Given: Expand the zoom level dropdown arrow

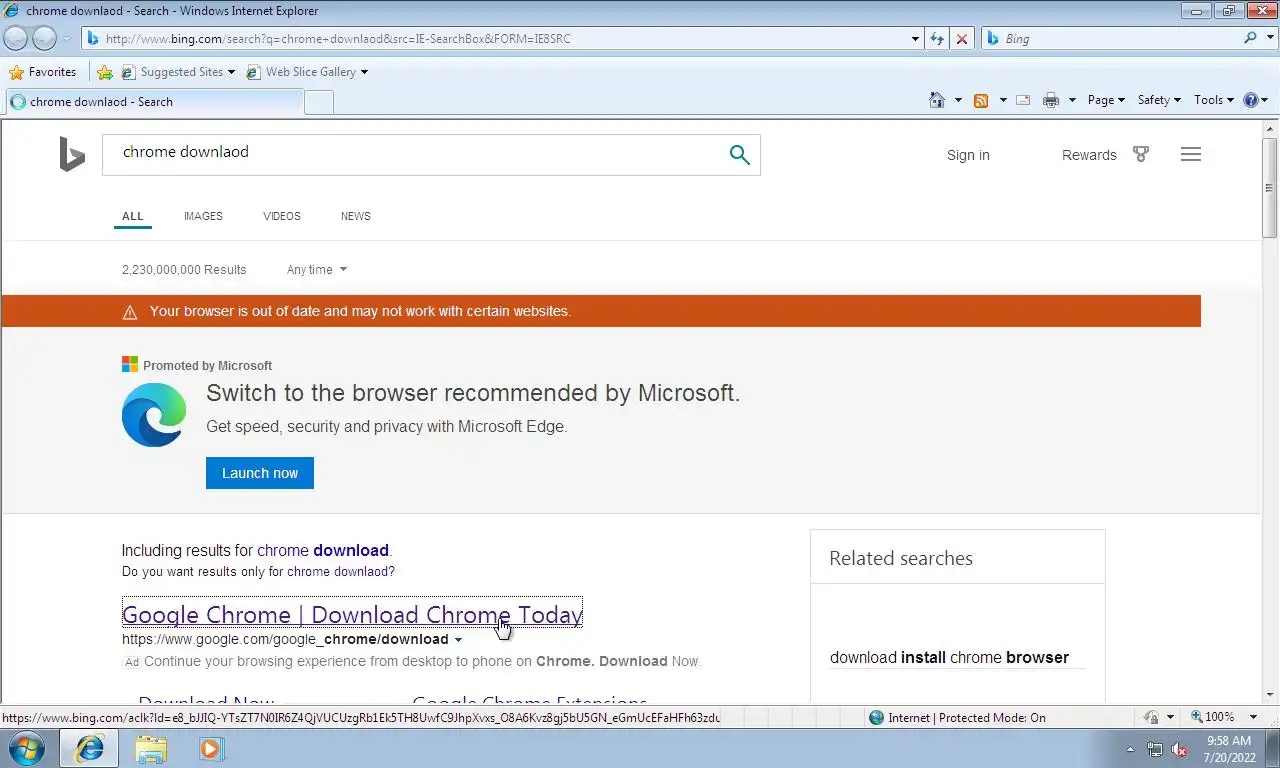Looking at the screenshot, I should point(1254,717).
